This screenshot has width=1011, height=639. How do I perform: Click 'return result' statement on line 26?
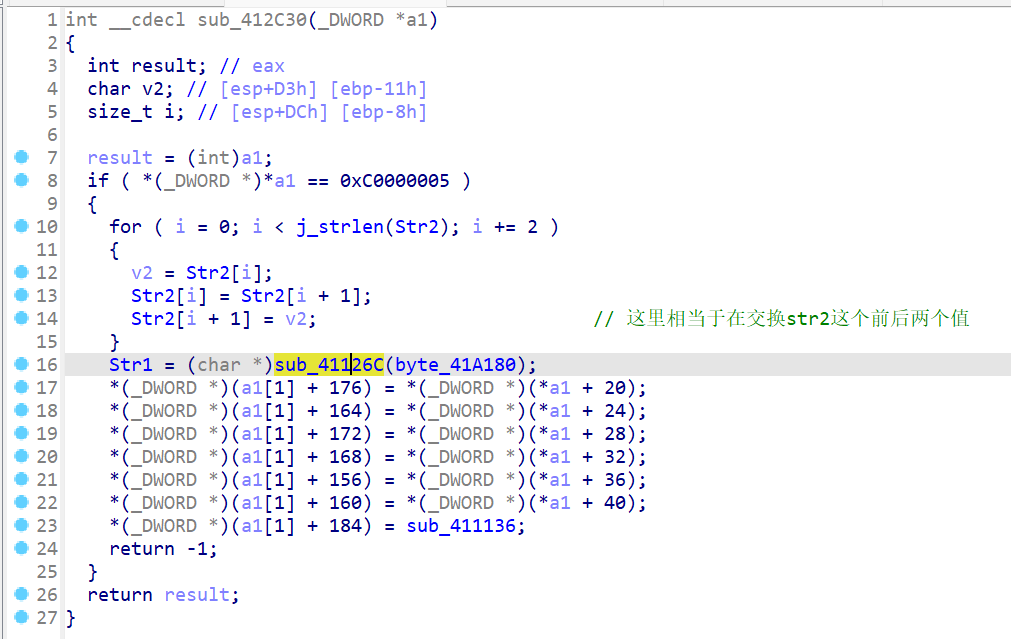click(x=163, y=595)
